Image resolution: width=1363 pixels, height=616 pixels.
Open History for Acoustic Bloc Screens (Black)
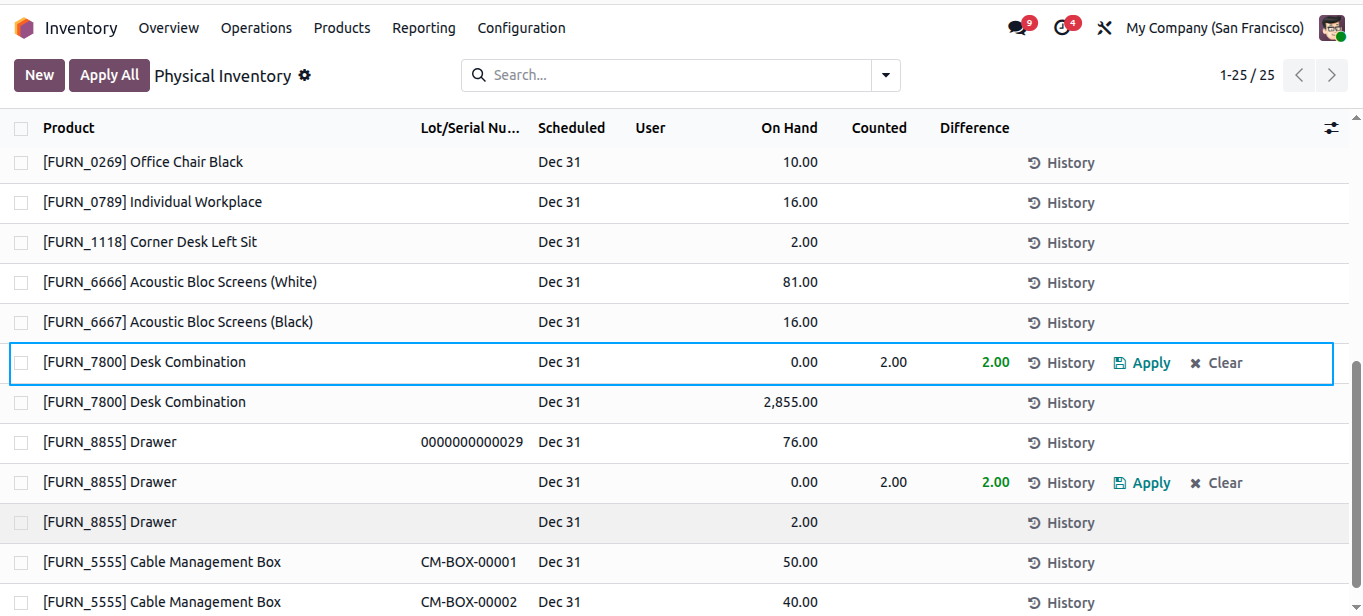click(x=1061, y=323)
